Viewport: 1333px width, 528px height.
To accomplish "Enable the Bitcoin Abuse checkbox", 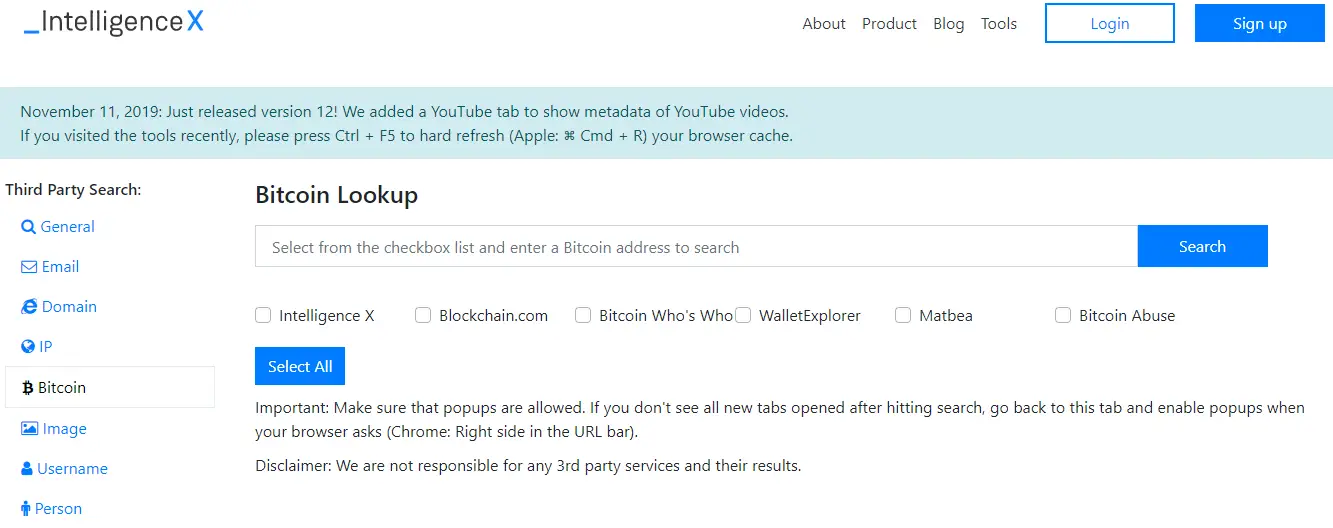I will tap(1063, 316).
